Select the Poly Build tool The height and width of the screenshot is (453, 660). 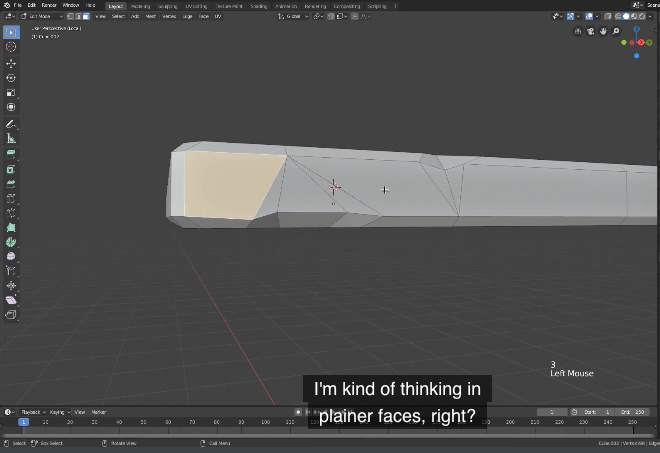pos(11,227)
